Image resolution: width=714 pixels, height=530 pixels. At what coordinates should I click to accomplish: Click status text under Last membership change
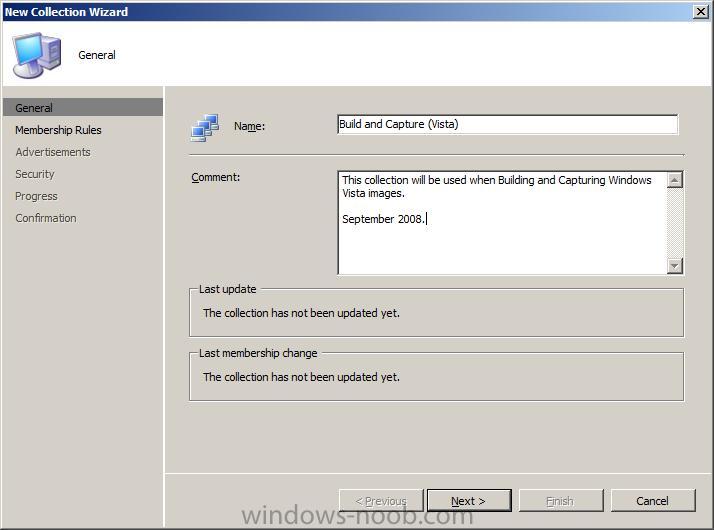point(301,377)
